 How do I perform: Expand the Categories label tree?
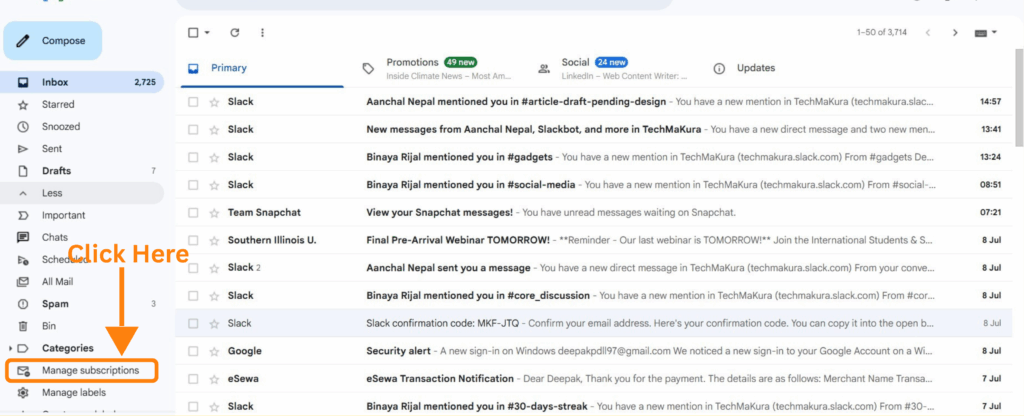point(10,349)
